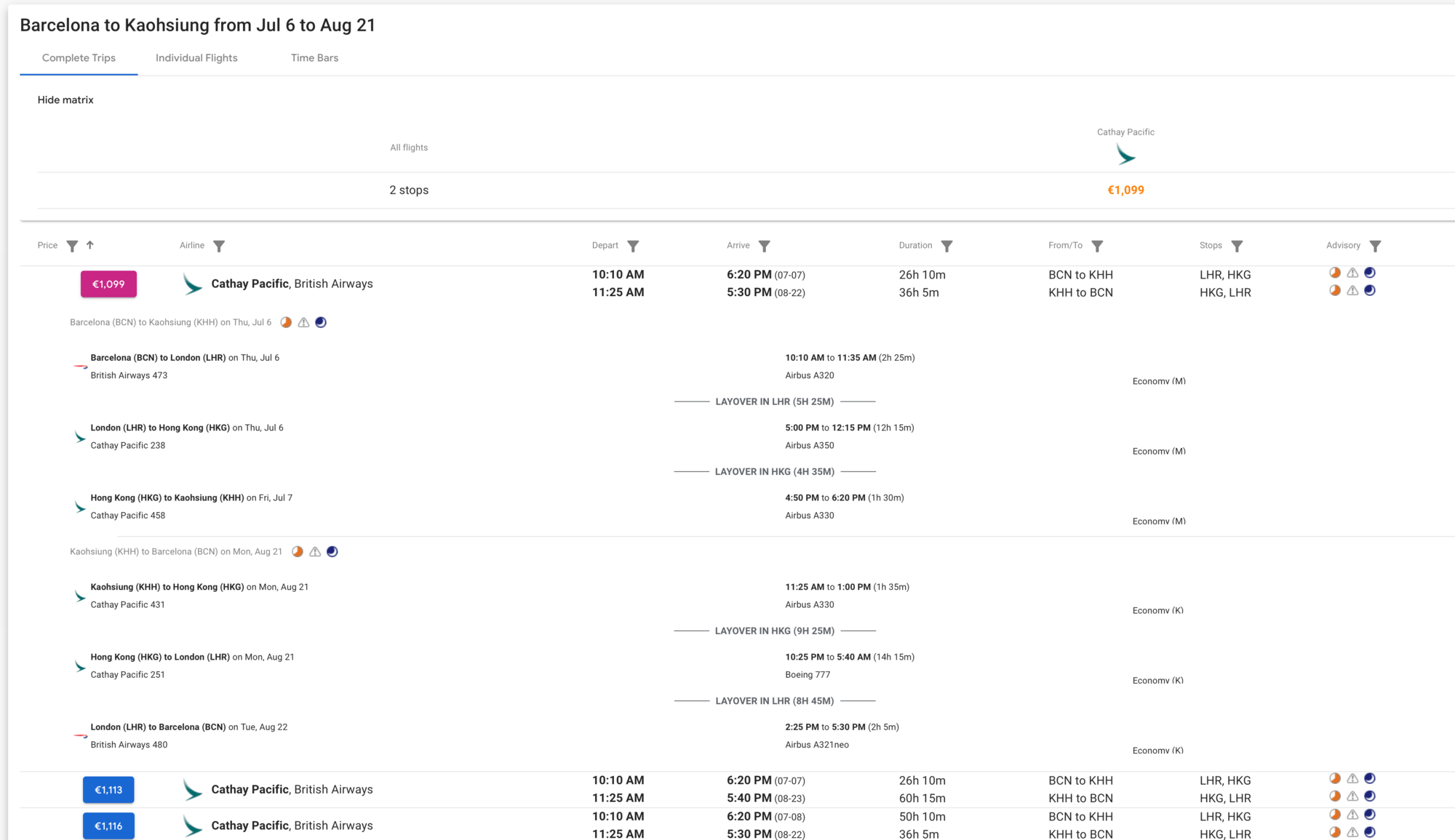The height and width of the screenshot is (840, 1455).
Task: Select the 2 stops matrix row label
Action: [x=409, y=190]
